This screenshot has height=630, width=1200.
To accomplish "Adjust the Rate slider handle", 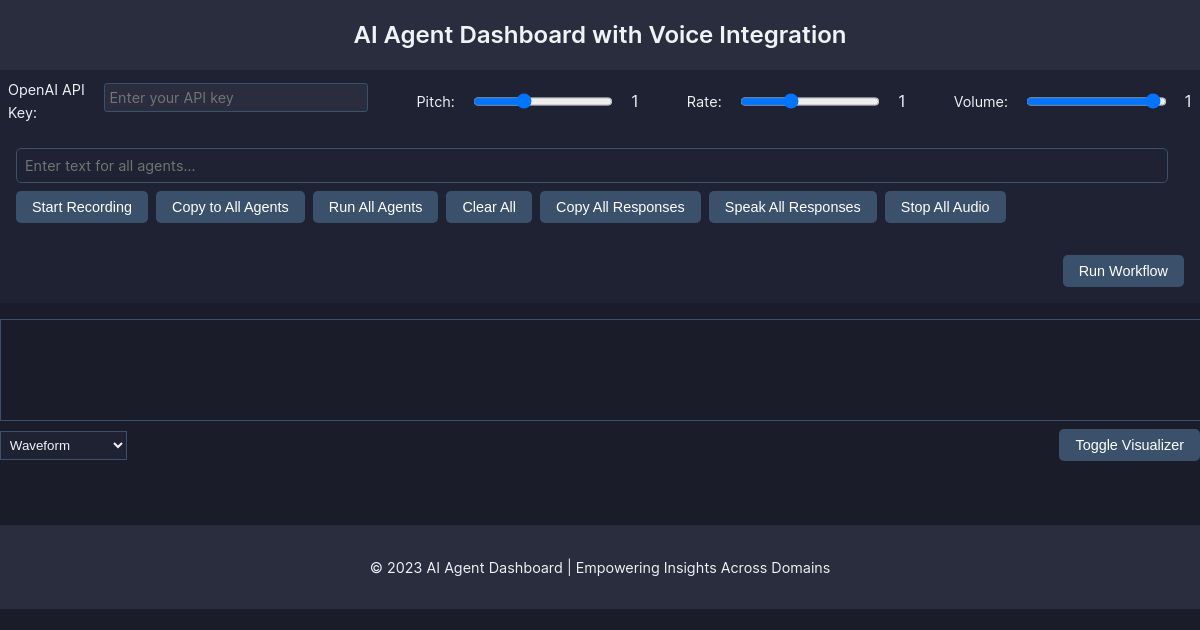I will coord(792,101).
